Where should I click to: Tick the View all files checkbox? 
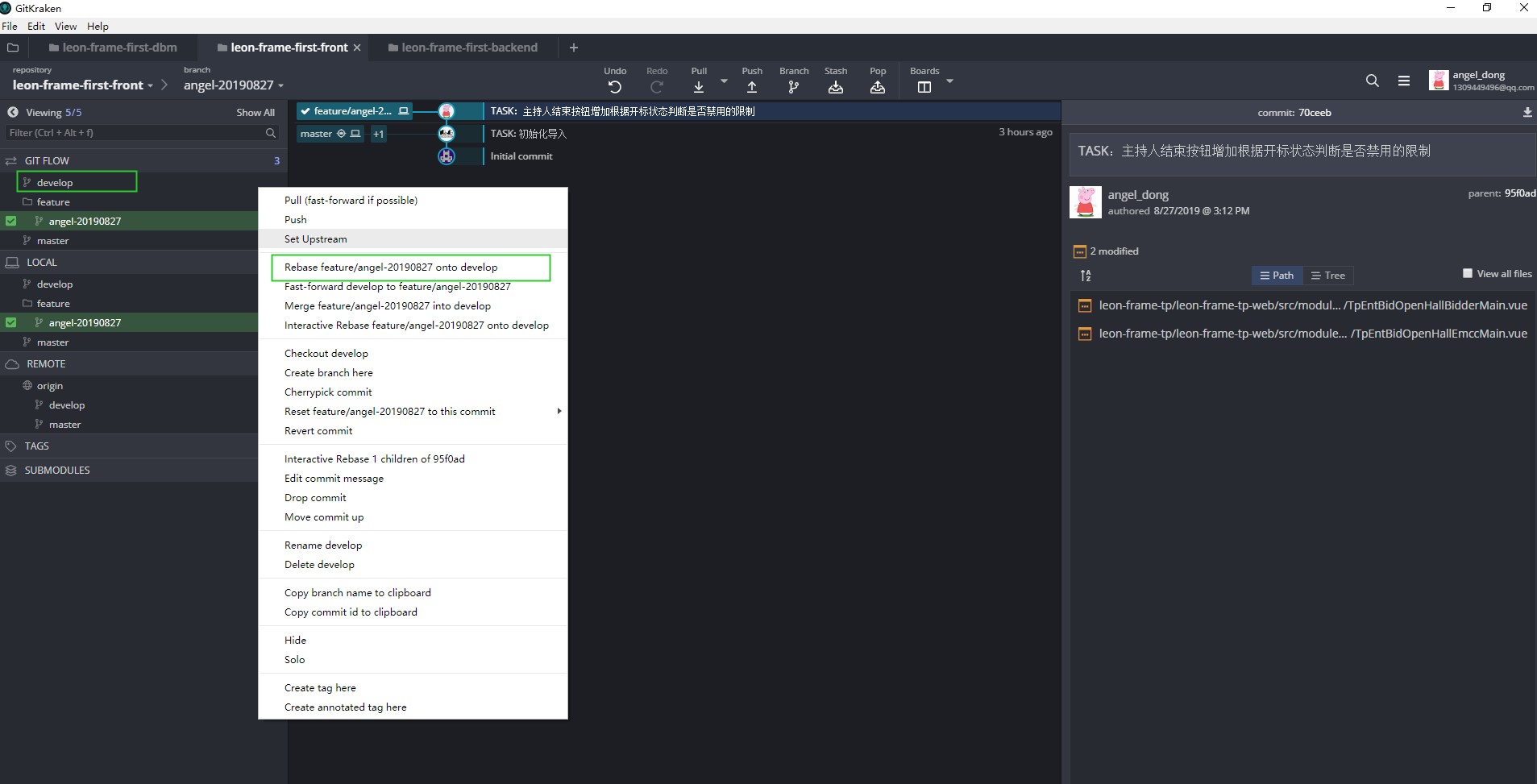[x=1468, y=274]
